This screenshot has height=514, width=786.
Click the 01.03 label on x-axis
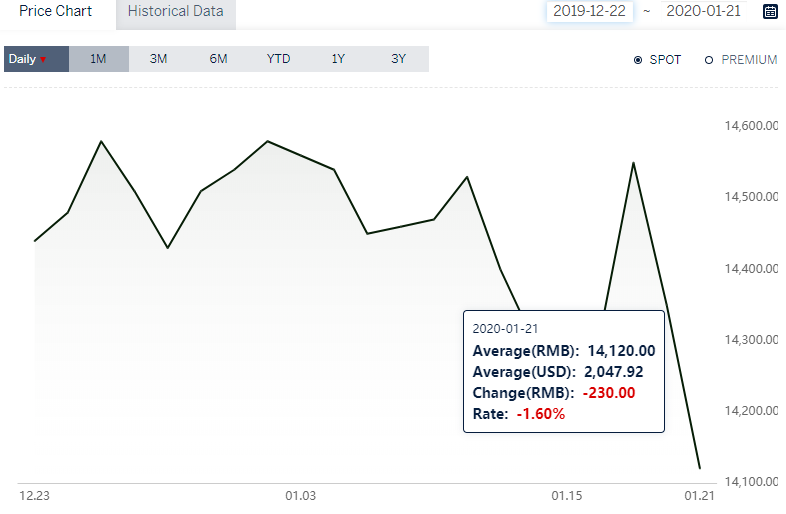point(301,496)
